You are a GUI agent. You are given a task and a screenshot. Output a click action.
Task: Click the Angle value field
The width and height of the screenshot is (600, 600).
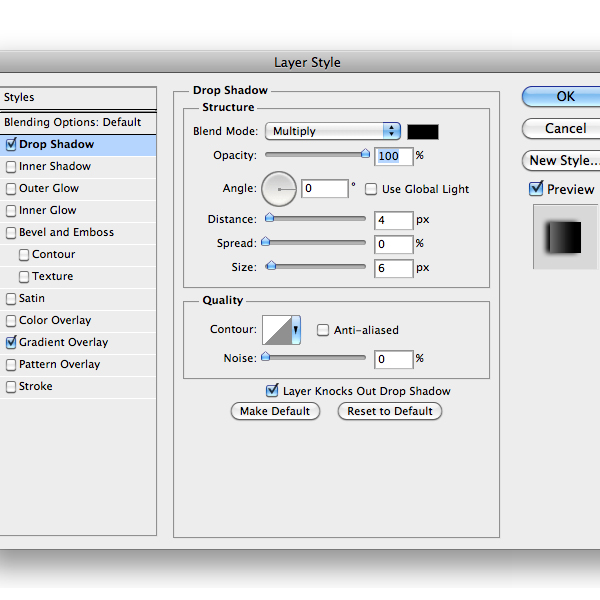pyautogui.click(x=325, y=189)
